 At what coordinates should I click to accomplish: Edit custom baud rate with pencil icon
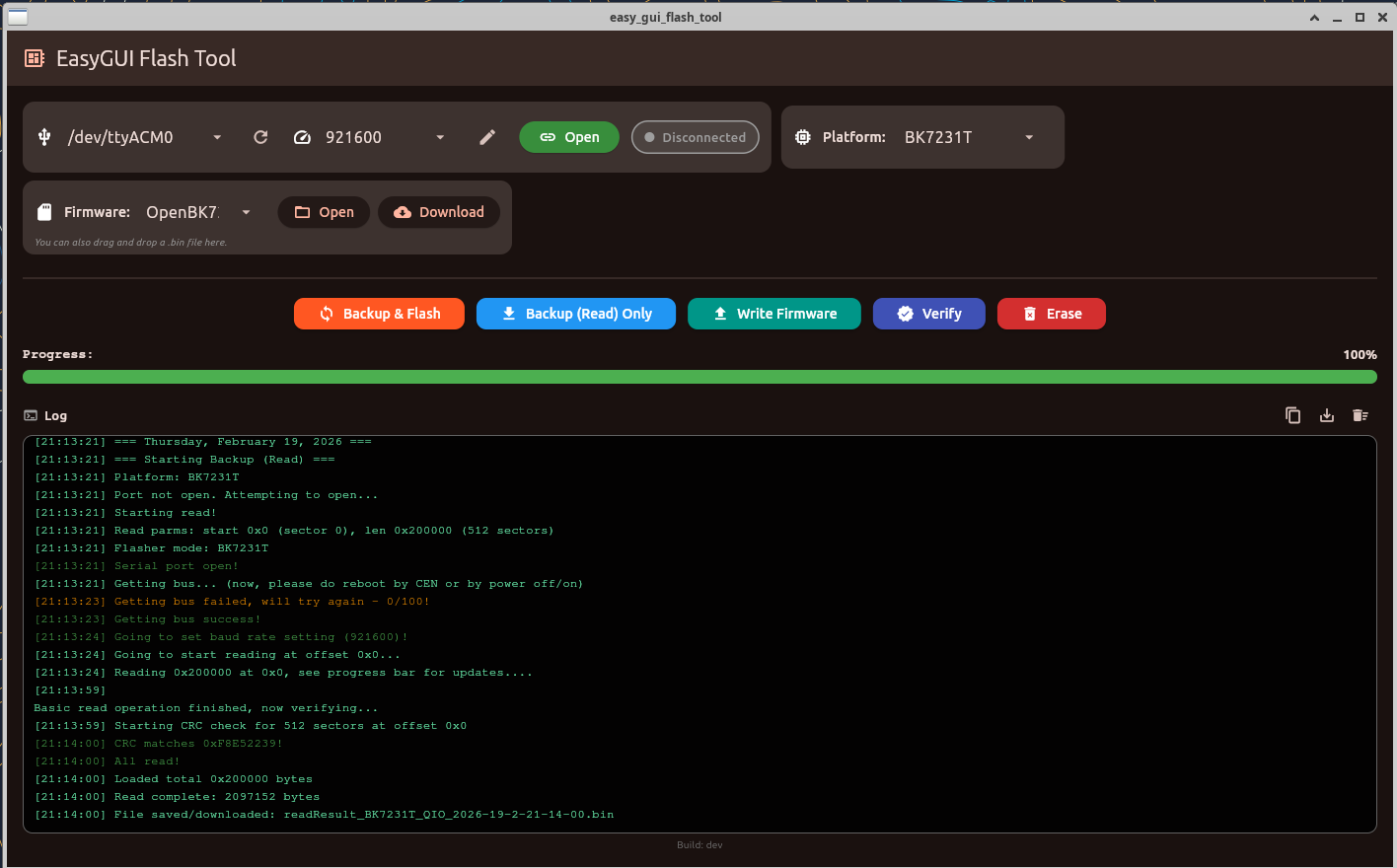(487, 137)
